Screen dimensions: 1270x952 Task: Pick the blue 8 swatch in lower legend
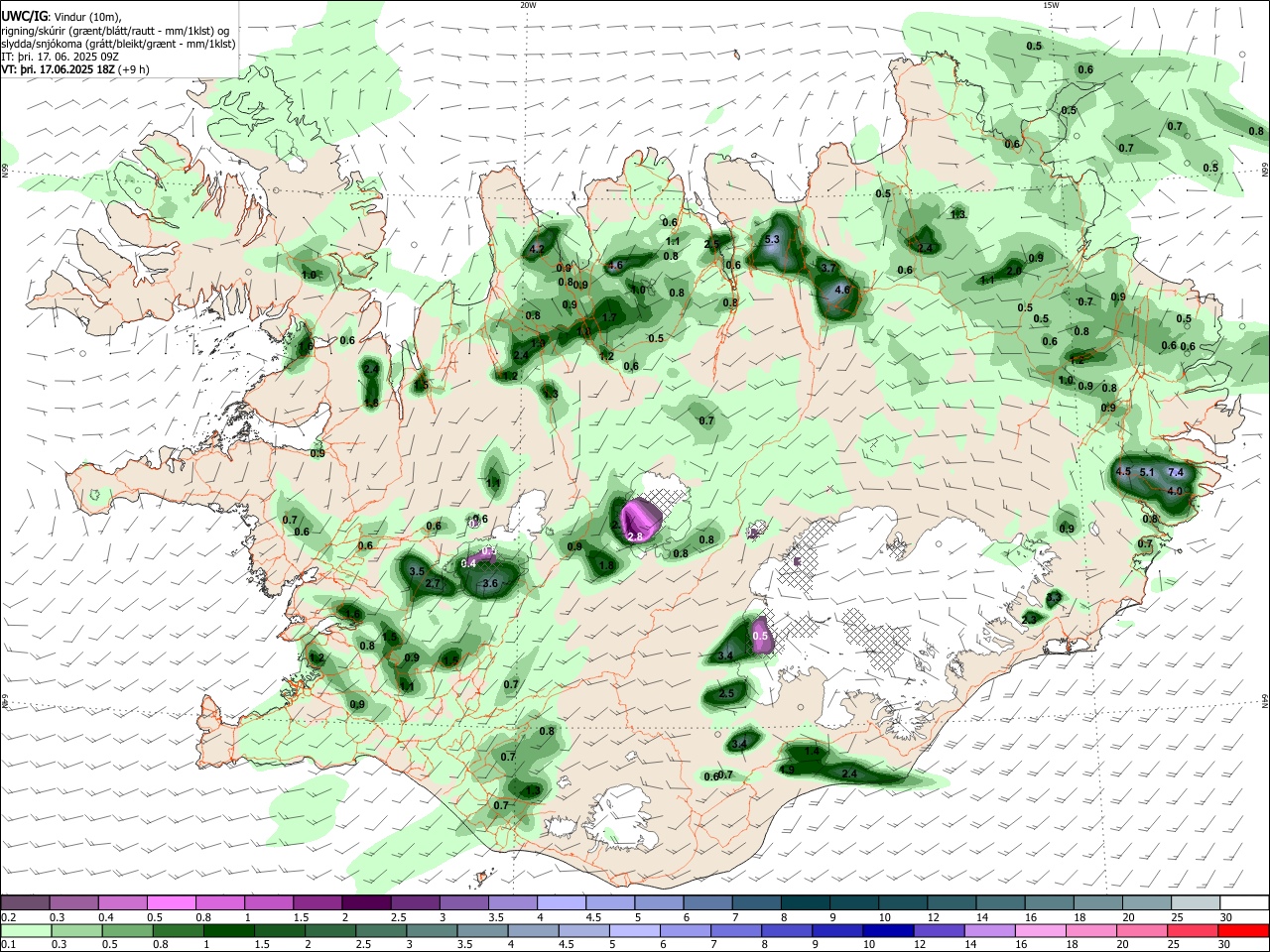coord(785,931)
